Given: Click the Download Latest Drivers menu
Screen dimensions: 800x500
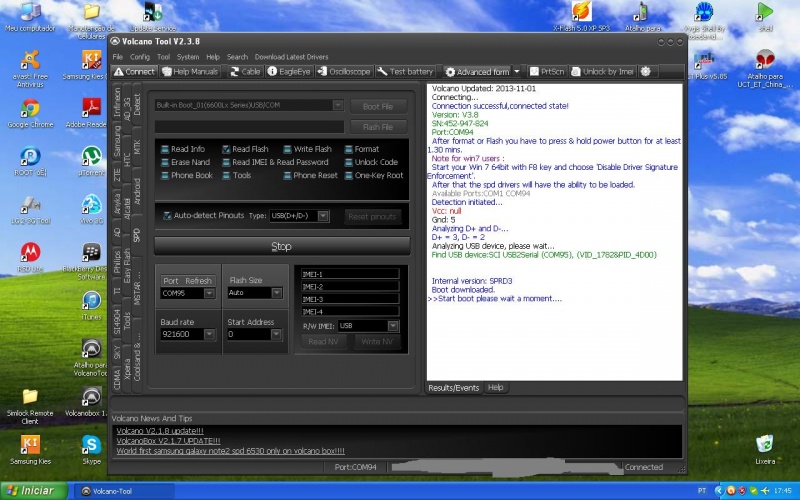Looking at the screenshot, I should point(291,57).
